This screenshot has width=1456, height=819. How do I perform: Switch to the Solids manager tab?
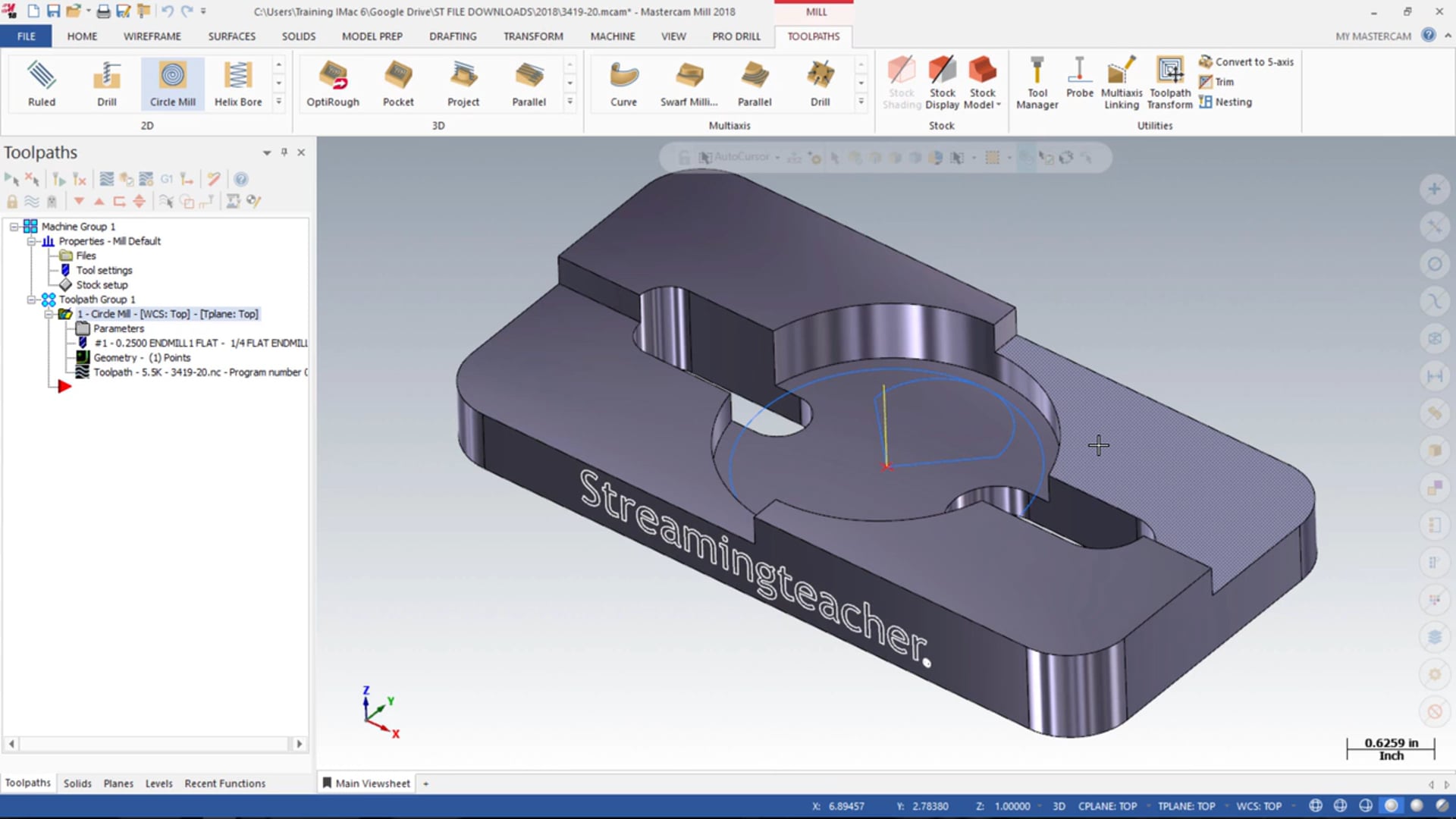77,783
